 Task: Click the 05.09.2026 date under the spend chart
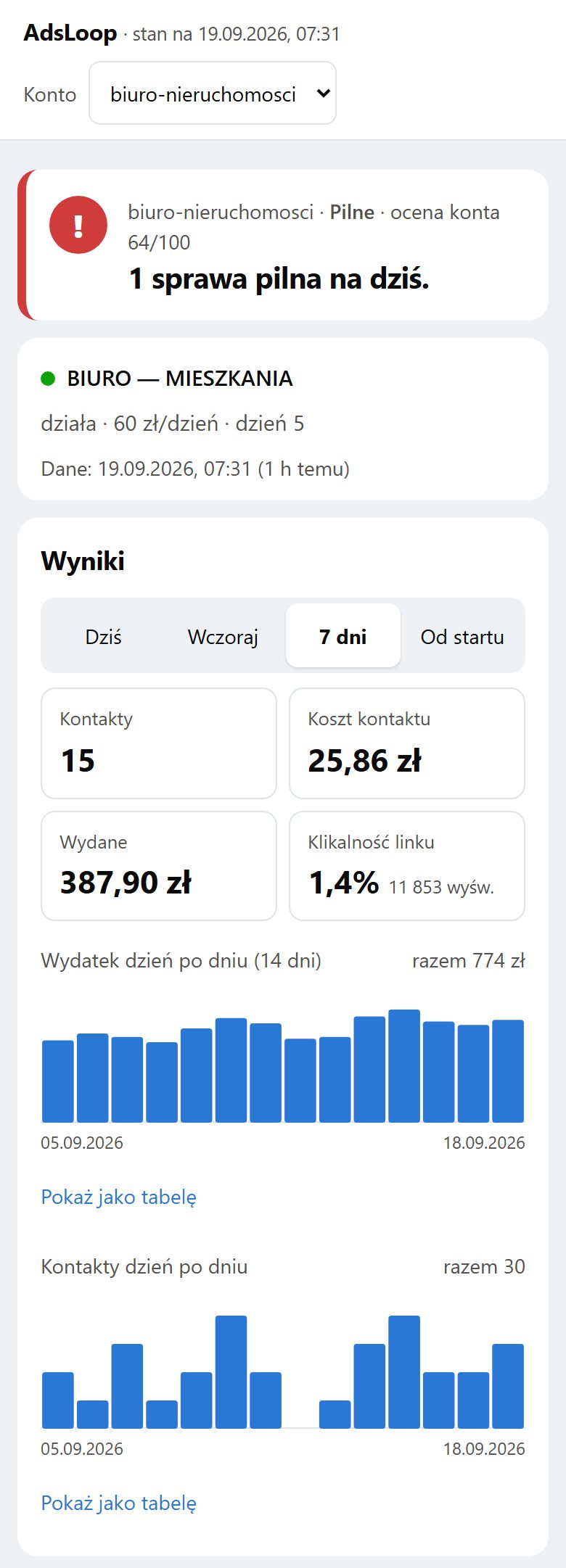pyautogui.click(x=82, y=1143)
